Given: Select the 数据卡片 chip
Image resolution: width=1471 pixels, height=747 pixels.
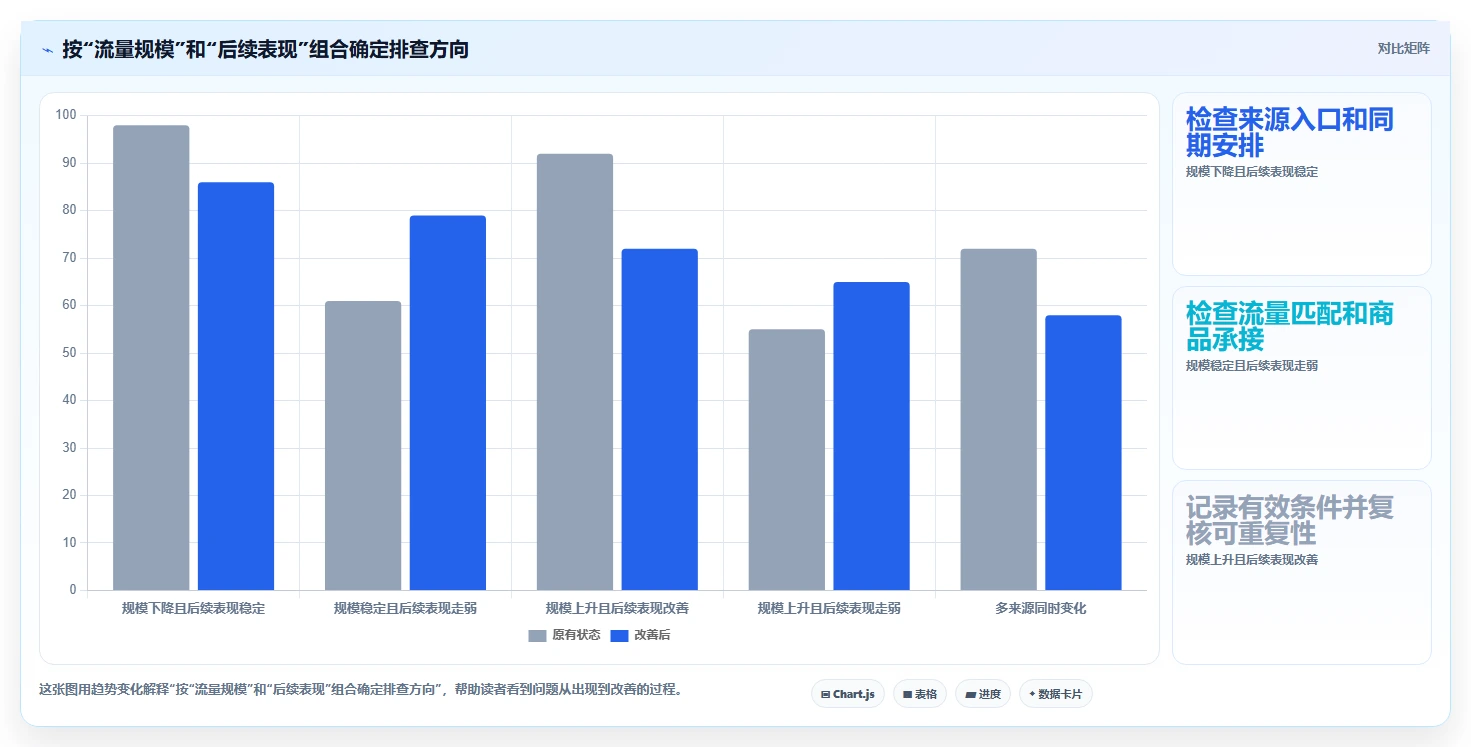Looking at the screenshot, I should [1056, 694].
